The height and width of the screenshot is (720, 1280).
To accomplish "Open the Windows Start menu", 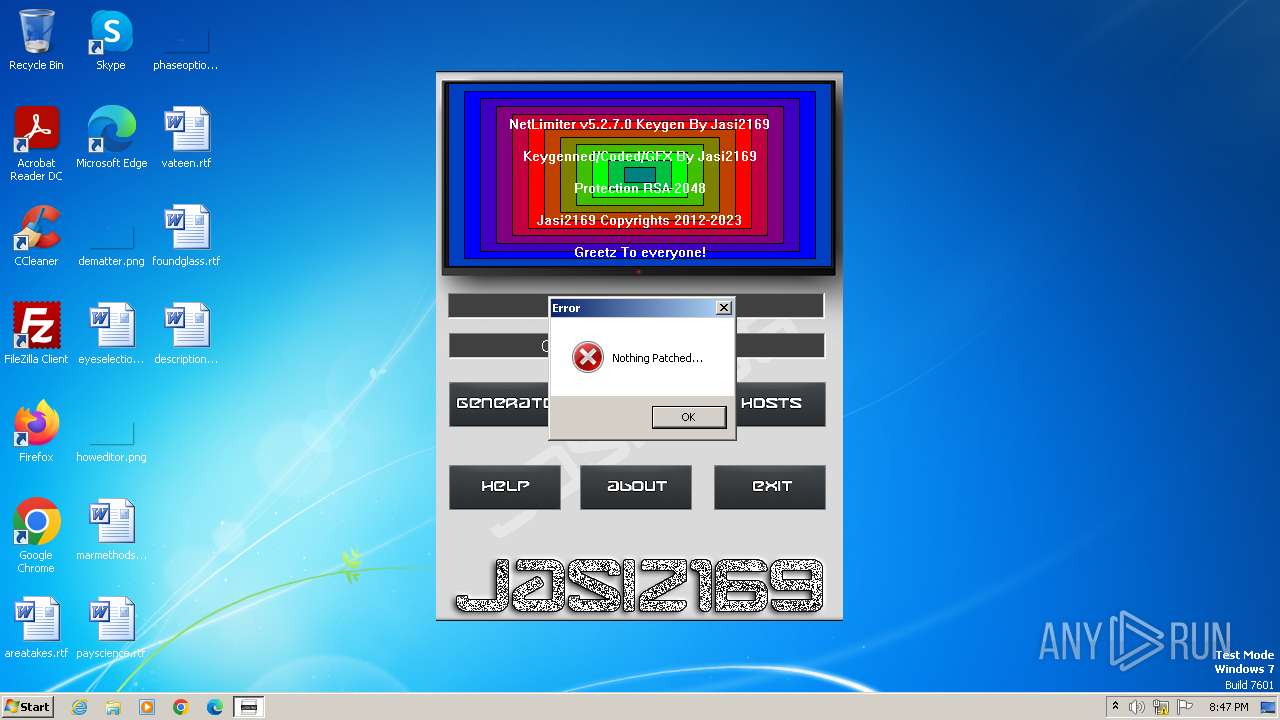I will point(27,706).
